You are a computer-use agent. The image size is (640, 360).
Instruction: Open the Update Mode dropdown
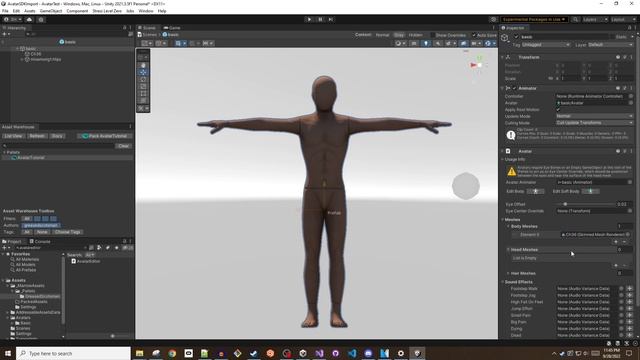(595, 116)
